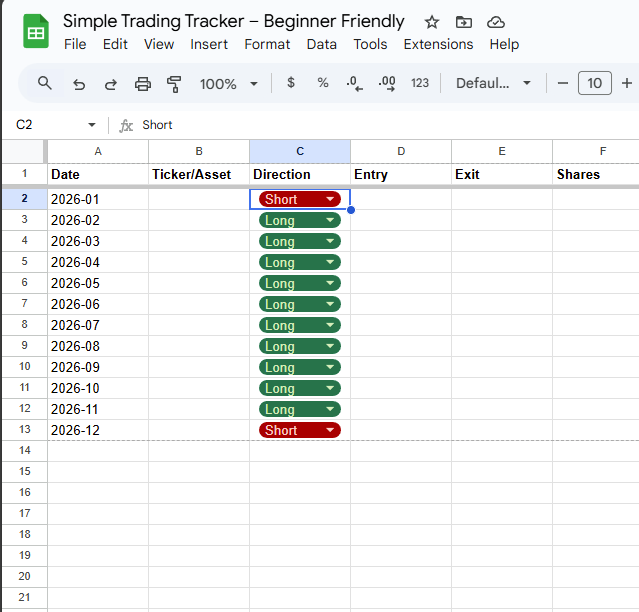639x612 pixels.
Task: Star the Simple Trading Tracker document
Action: [x=432, y=22]
